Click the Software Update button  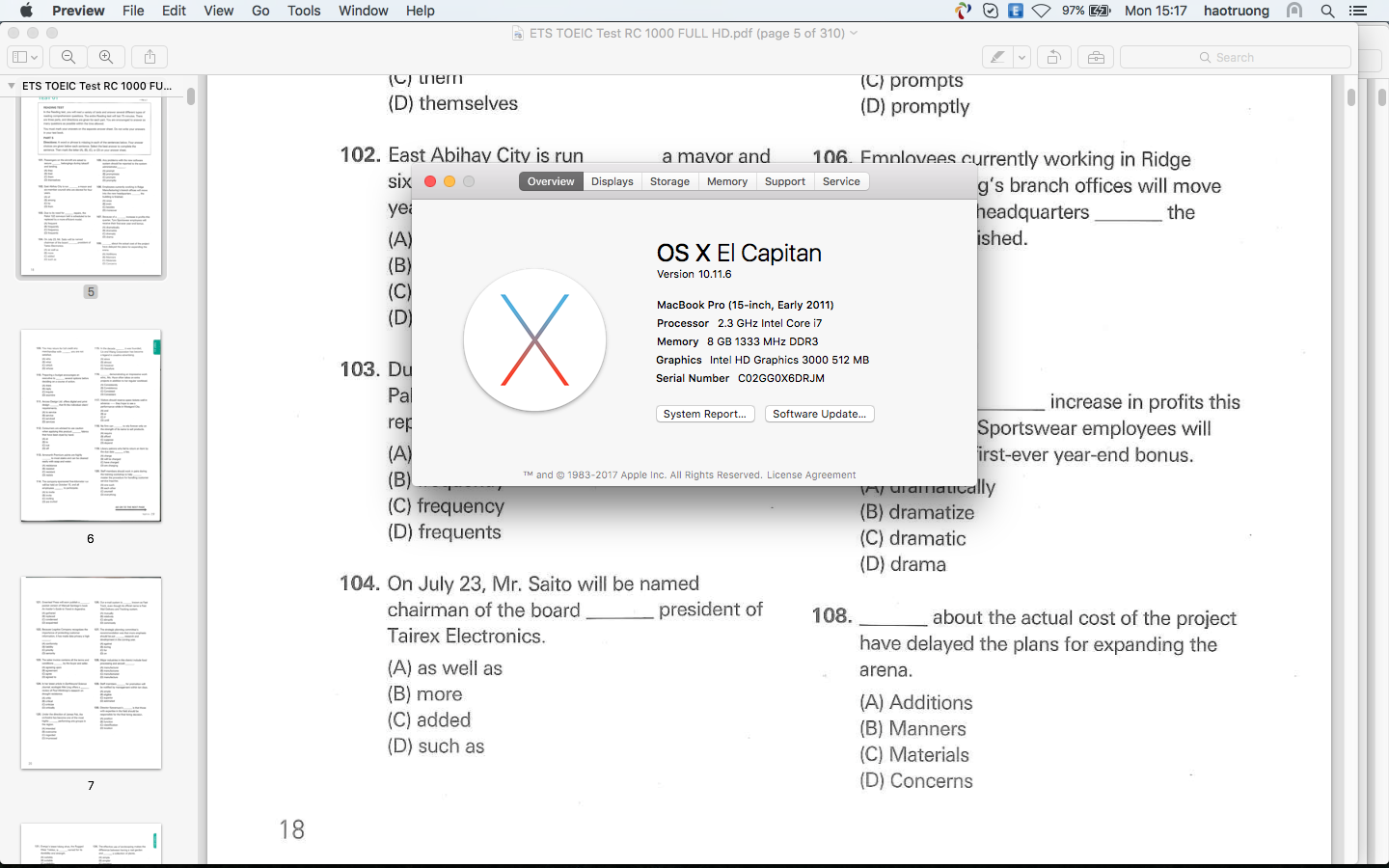pos(820,414)
